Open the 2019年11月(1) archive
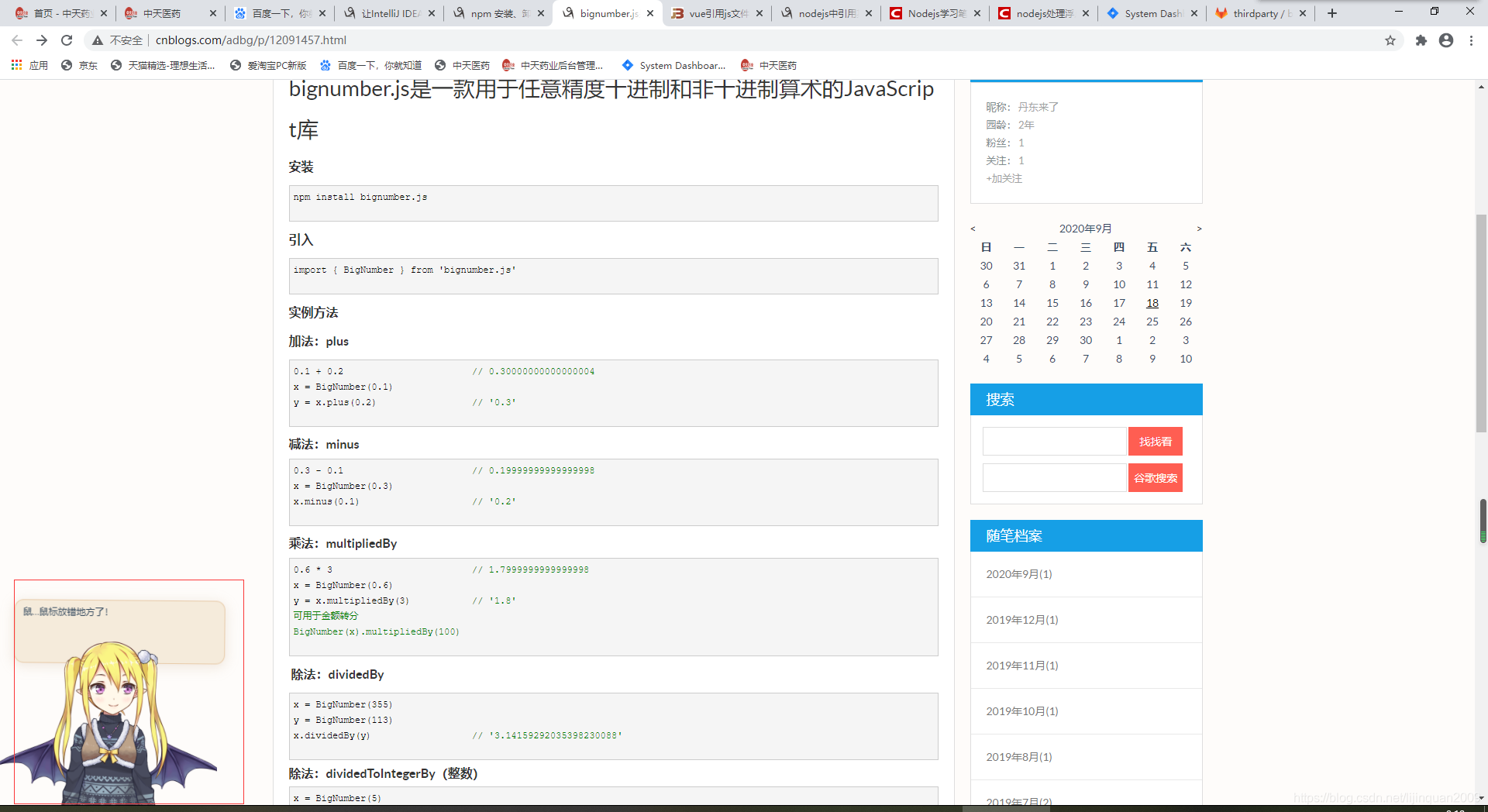This screenshot has height=812, width=1488. [1021, 666]
